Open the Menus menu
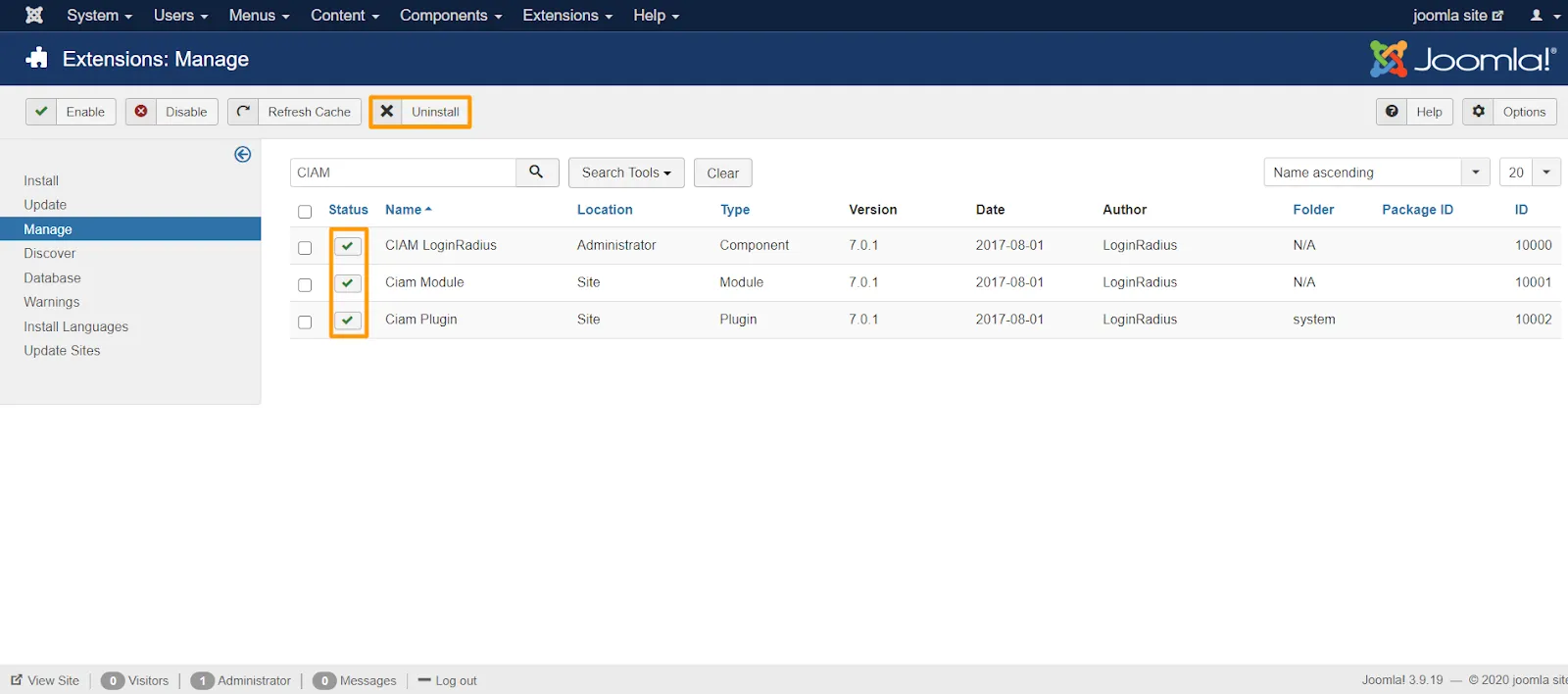 (259, 16)
